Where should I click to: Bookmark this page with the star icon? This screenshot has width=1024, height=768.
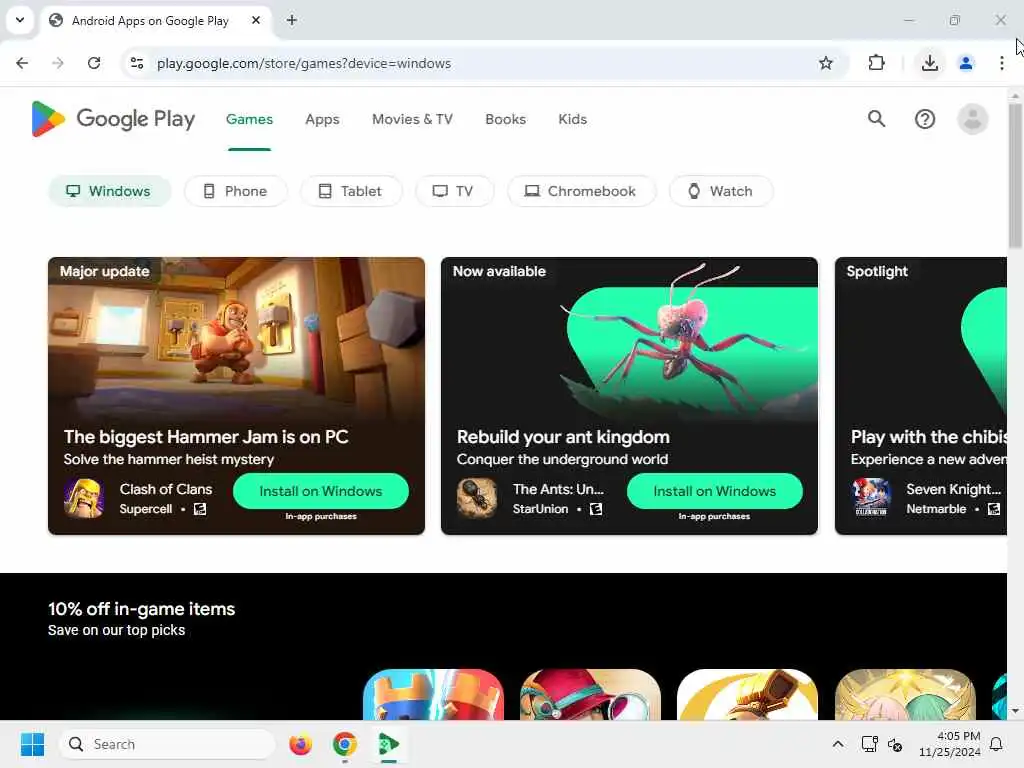[826, 63]
